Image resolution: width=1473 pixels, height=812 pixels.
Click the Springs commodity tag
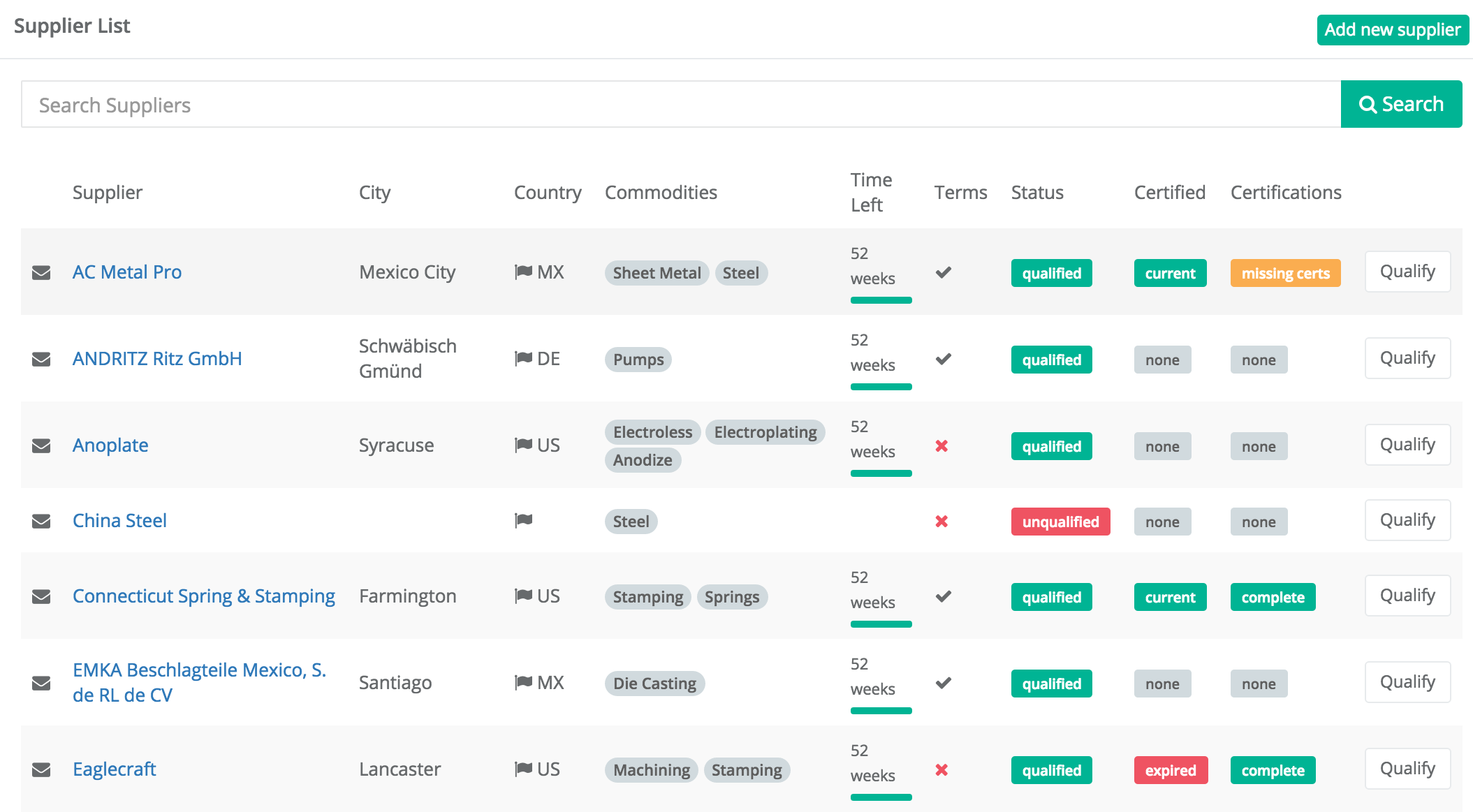click(732, 597)
